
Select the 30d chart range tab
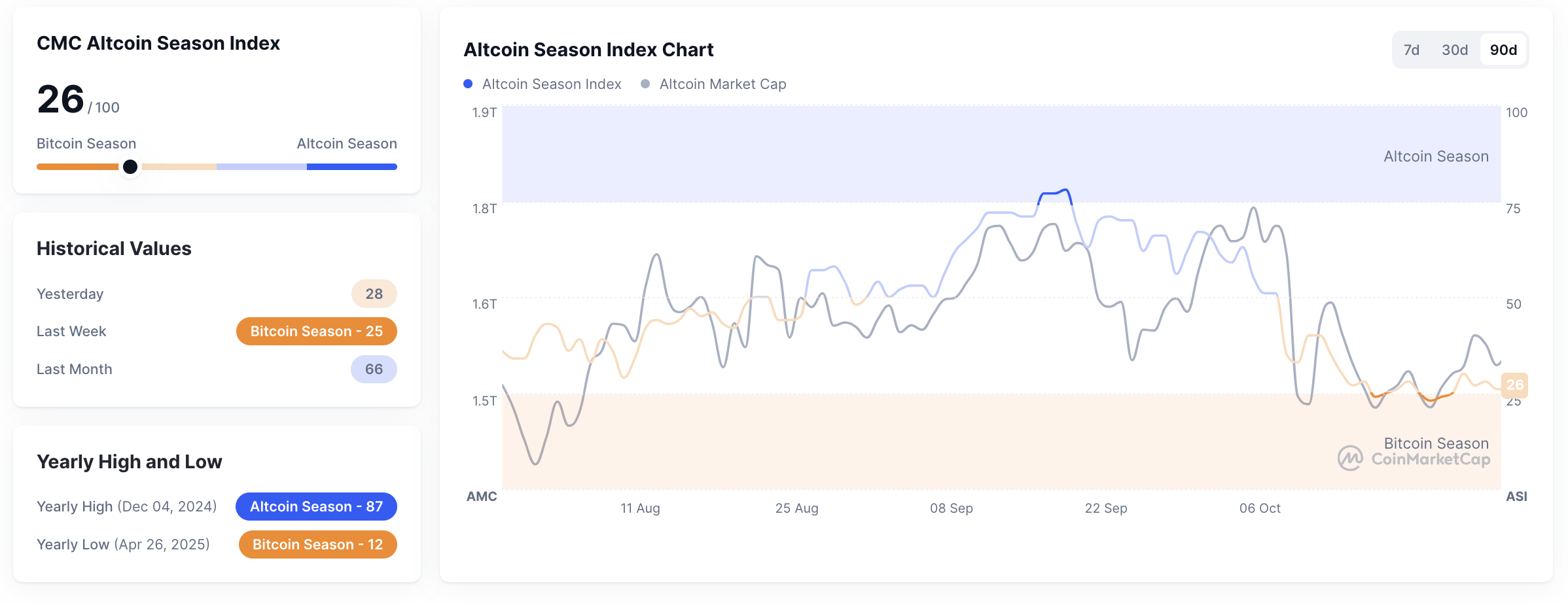[x=1454, y=50]
